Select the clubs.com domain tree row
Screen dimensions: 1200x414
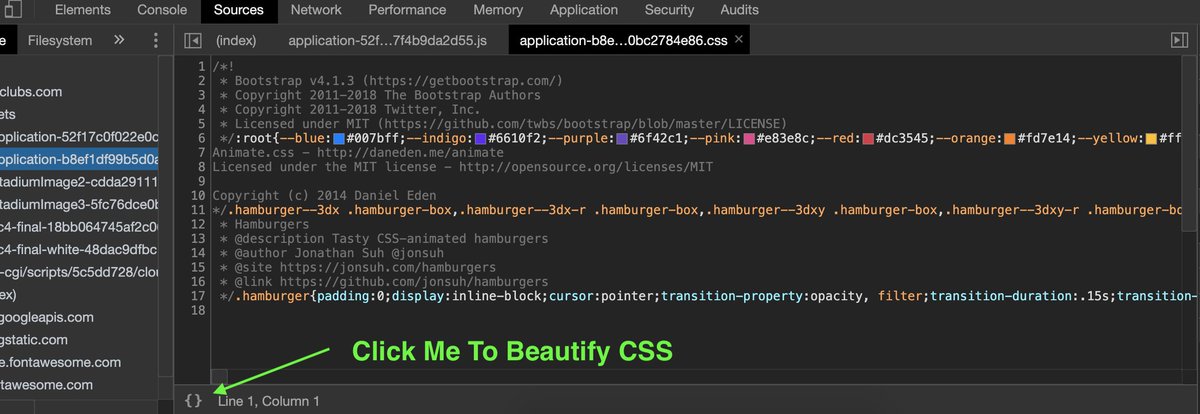pyautogui.click(x=80, y=91)
